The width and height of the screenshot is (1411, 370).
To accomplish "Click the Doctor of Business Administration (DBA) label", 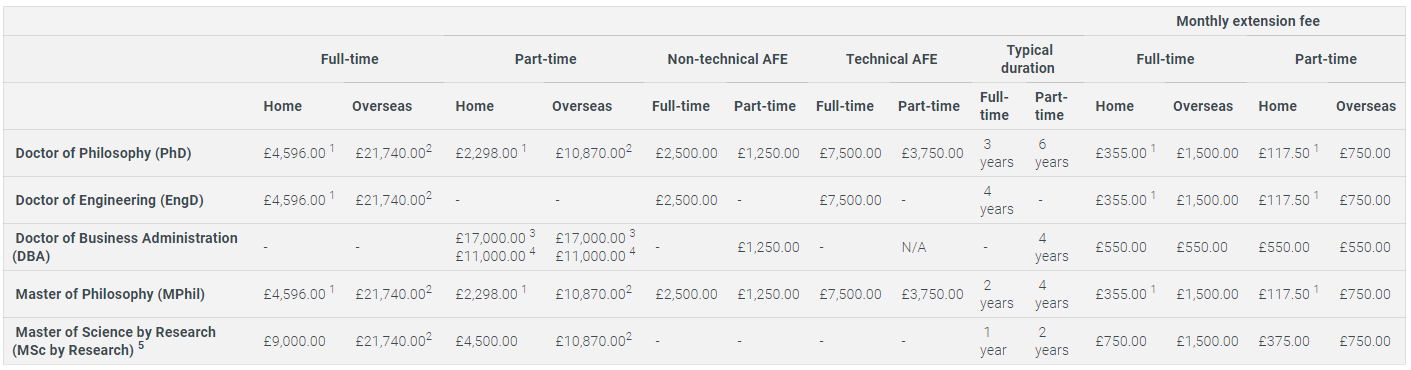I will tap(125, 247).
